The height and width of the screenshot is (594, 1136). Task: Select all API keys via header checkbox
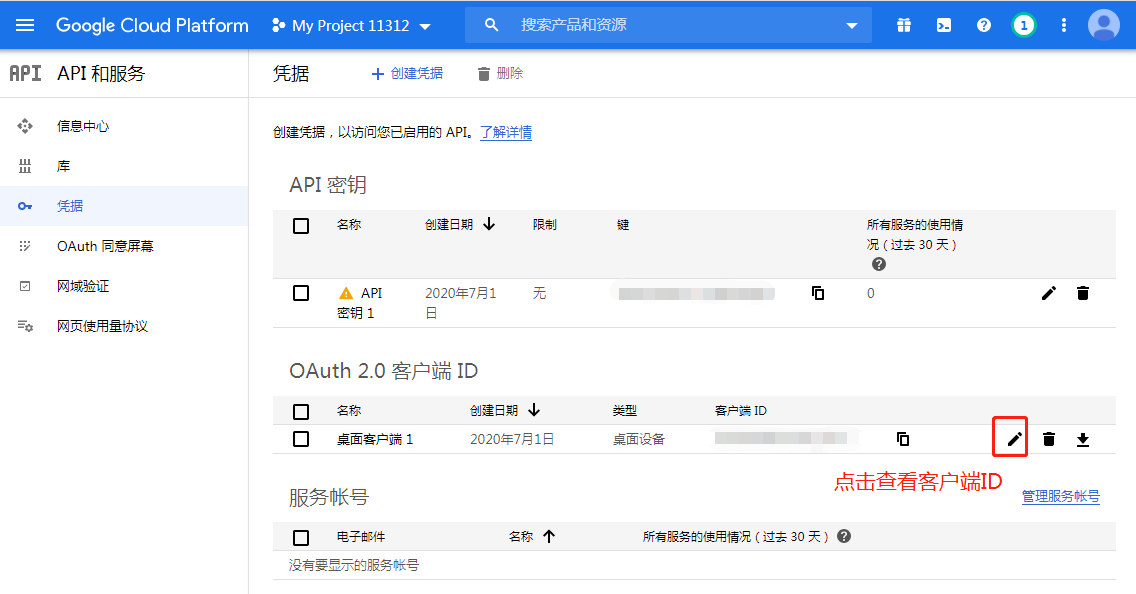click(301, 225)
